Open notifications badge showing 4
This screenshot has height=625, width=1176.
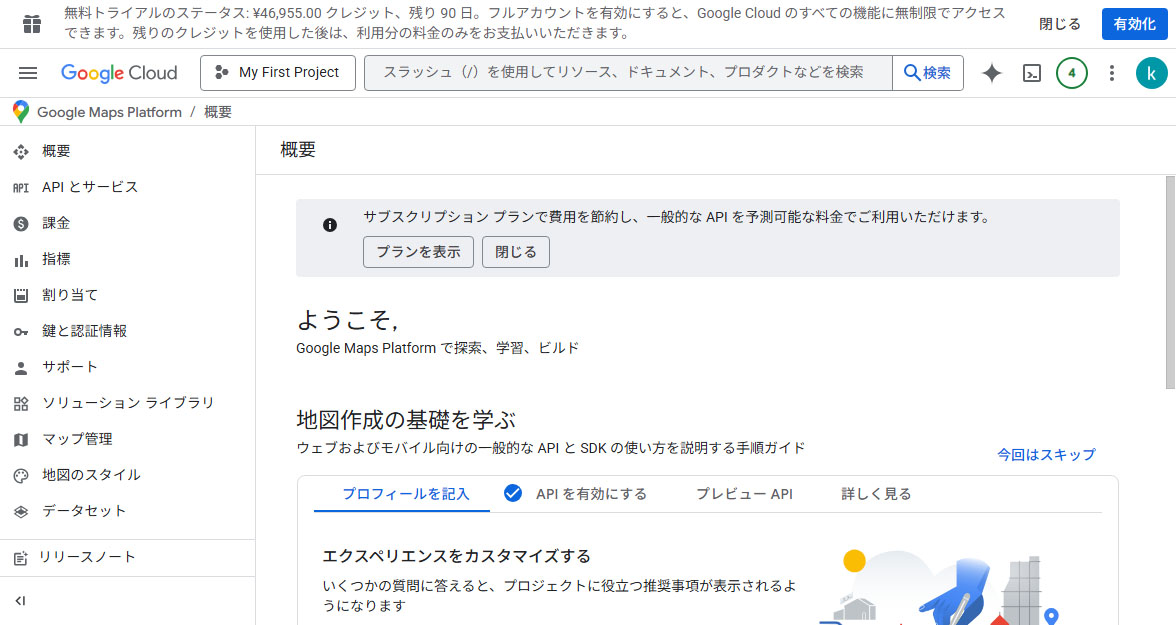tap(1072, 73)
